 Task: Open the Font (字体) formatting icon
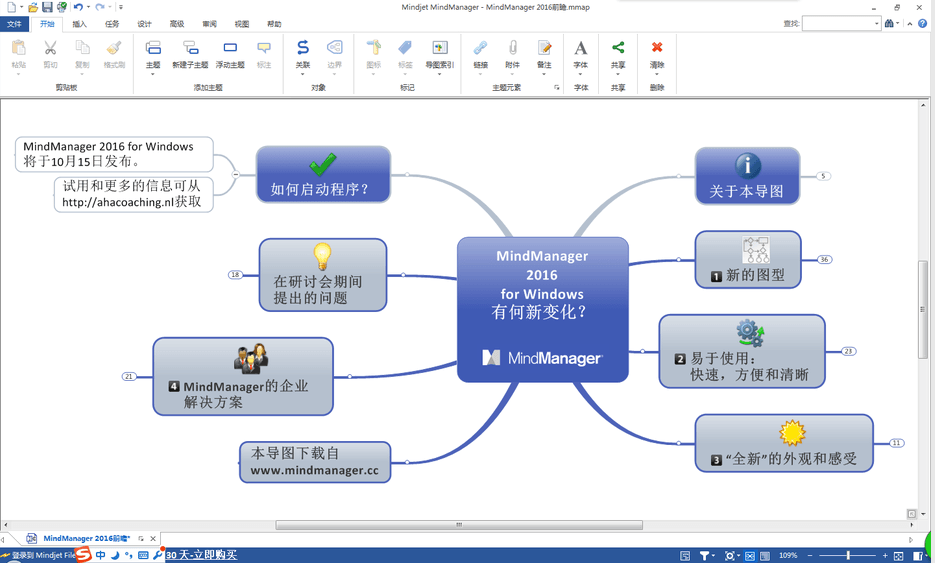(x=581, y=48)
